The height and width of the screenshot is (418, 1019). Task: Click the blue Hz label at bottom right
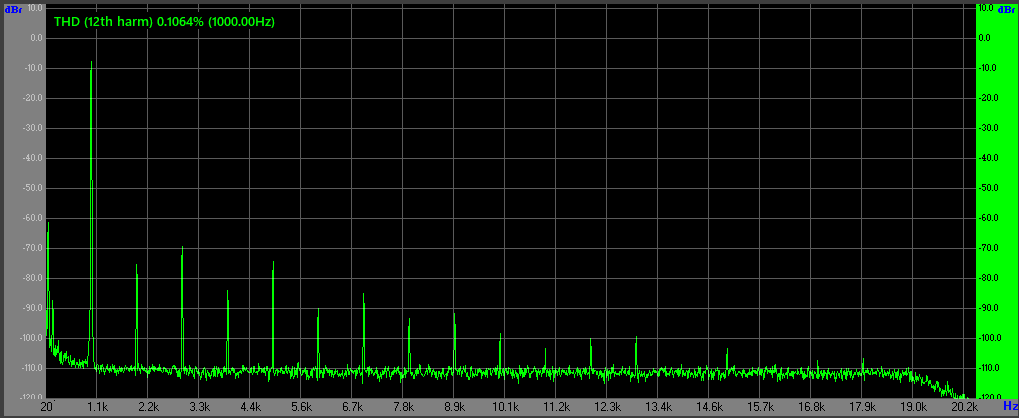pos(1009,407)
